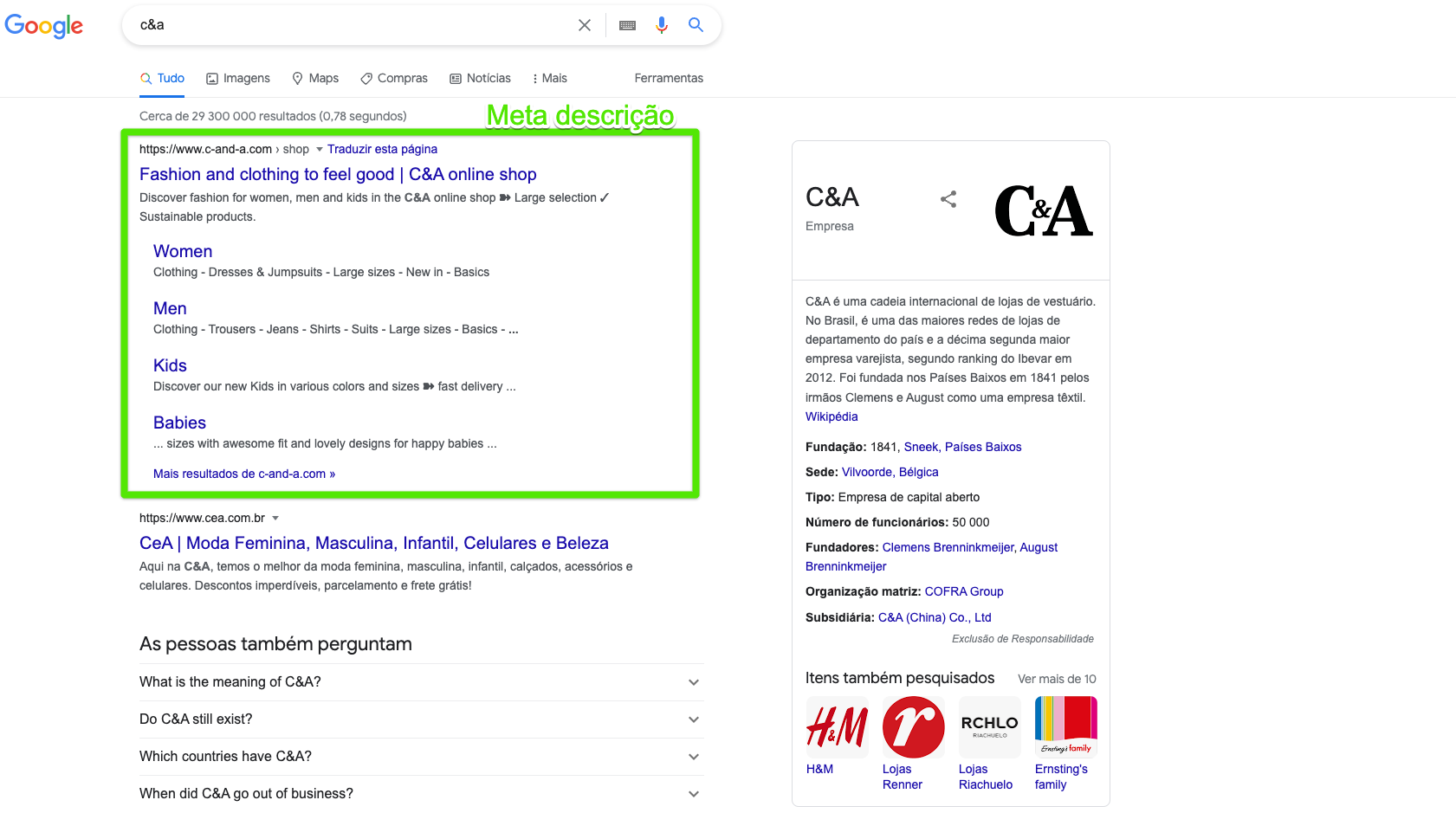This screenshot has height=813, width=1456.
Task: Clear the search box with the X icon
Action: 585,25
